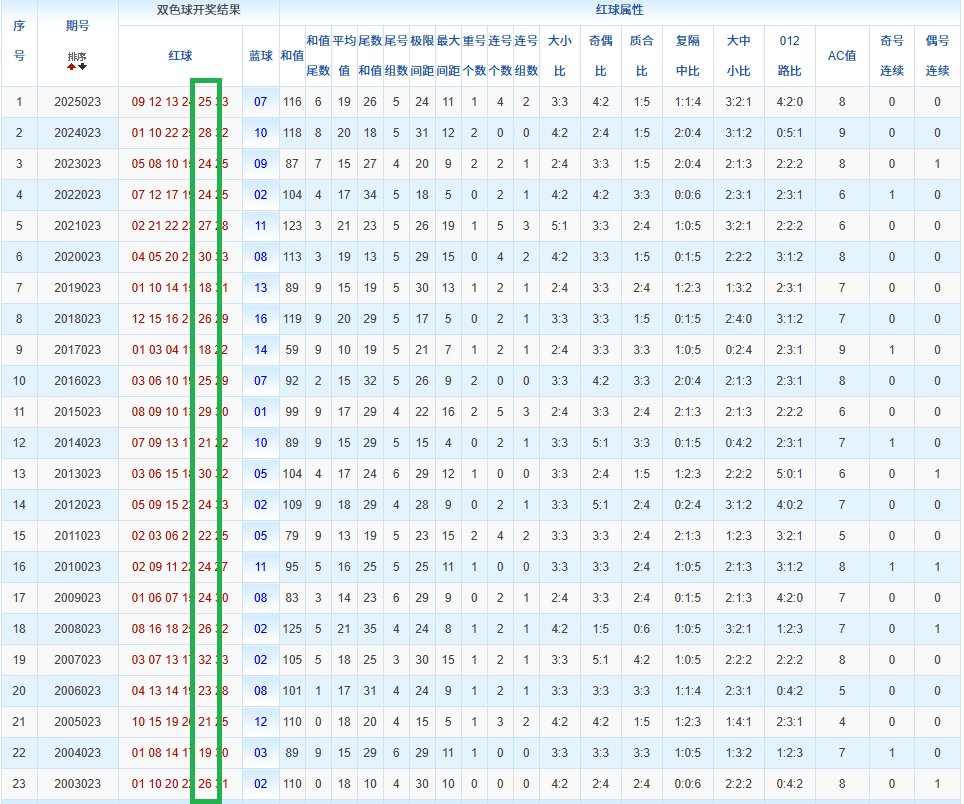Click the 奇偶比 column header
Viewport: 964px width, 804px height.
point(600,56)
